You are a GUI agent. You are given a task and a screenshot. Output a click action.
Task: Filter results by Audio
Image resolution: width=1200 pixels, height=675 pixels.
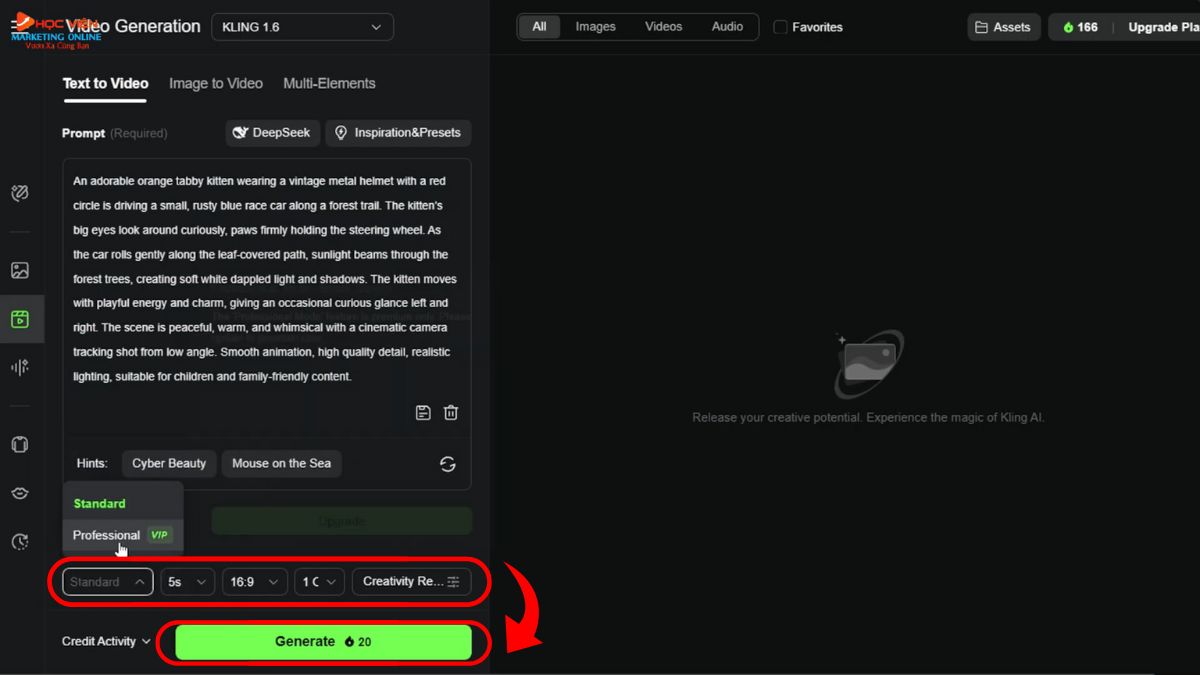[727, 27]
